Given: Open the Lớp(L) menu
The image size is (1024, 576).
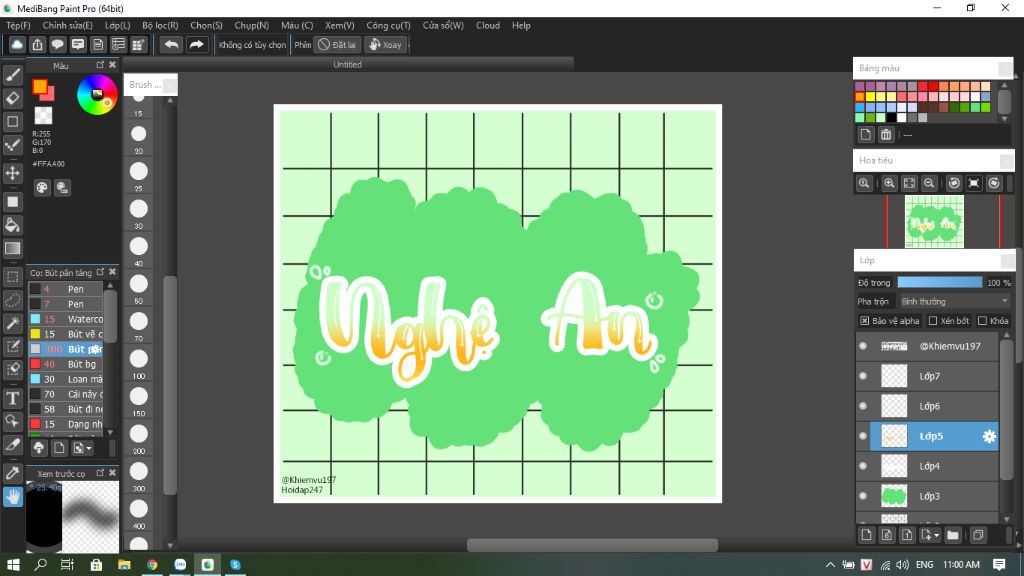Looking at the screenshot, I should (x=118, y=25).
